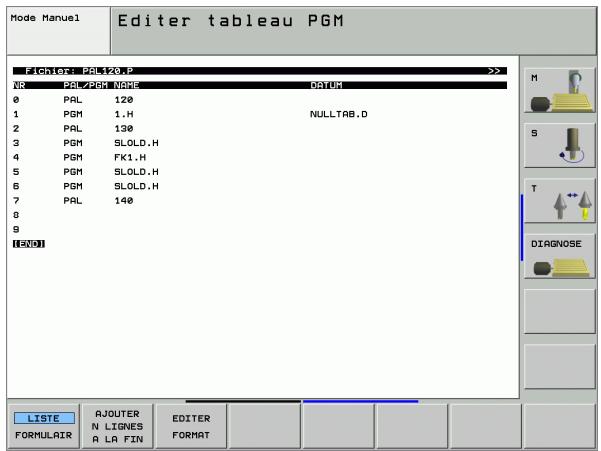This screenshot has height=451, width=601.
Task: Click the Editer tableau PGM title
Action: coord(230,21)
